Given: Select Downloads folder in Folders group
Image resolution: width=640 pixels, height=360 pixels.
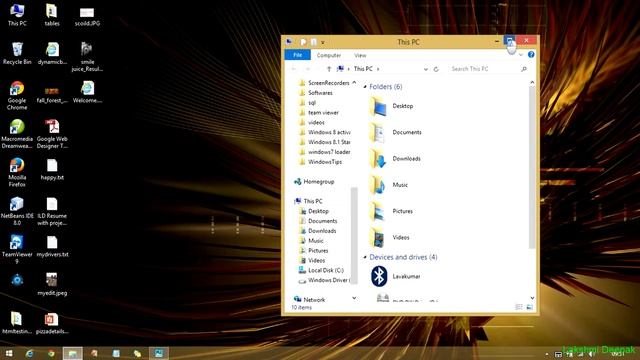Looking at the screenshot, I should pos(395,158).
